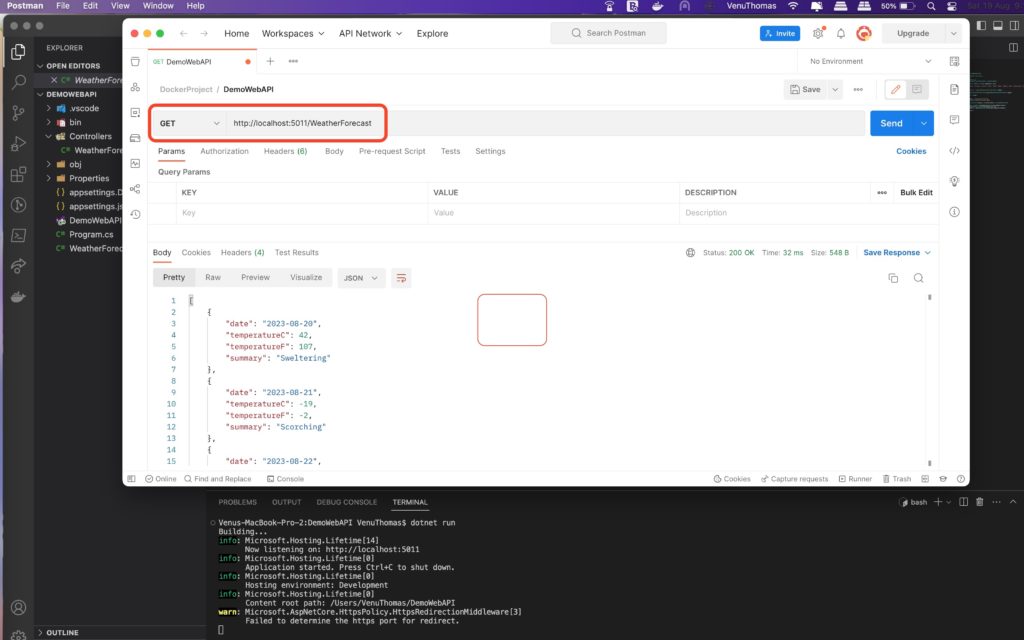Image resolution: width=1024 pixels, height=640 pixels.
Task: Kill the terminal with trash icon
Action: click(x=980, y=502)
